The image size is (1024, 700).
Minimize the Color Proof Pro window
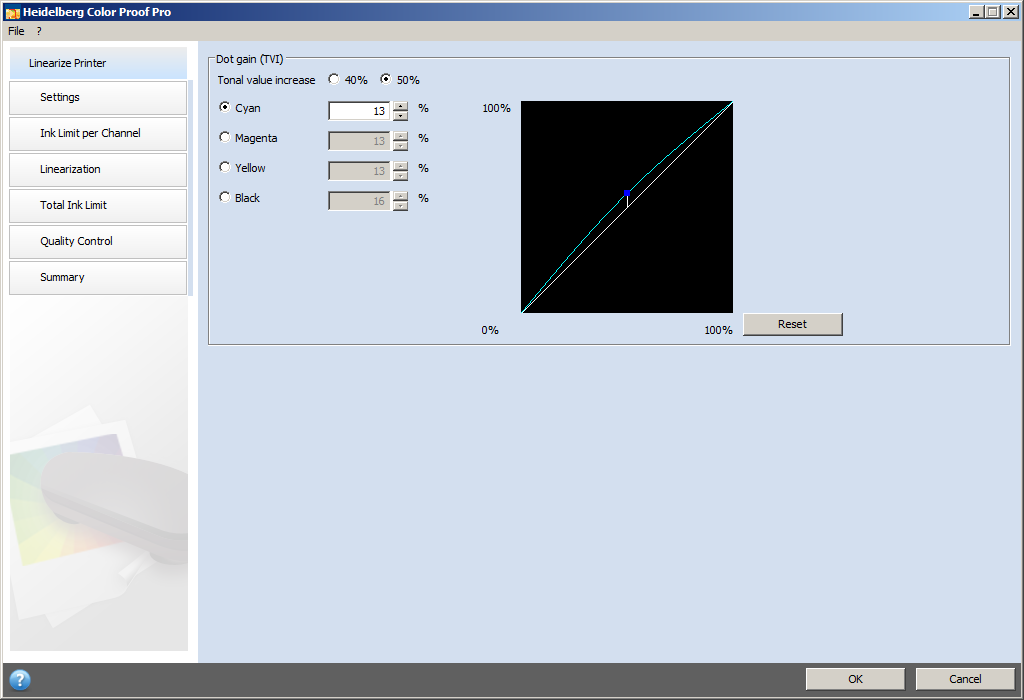pyautogui.click(x=977, y=12)
